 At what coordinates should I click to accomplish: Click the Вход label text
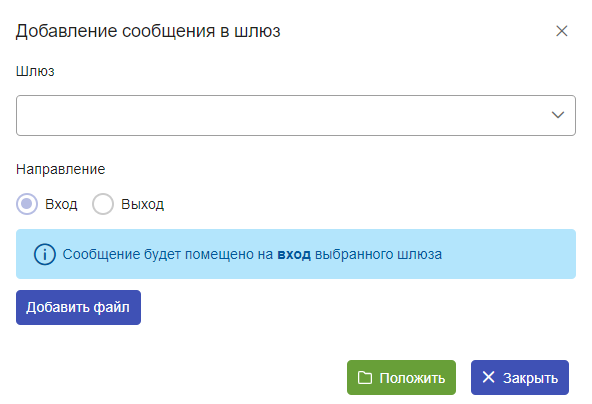coord(61,204)
